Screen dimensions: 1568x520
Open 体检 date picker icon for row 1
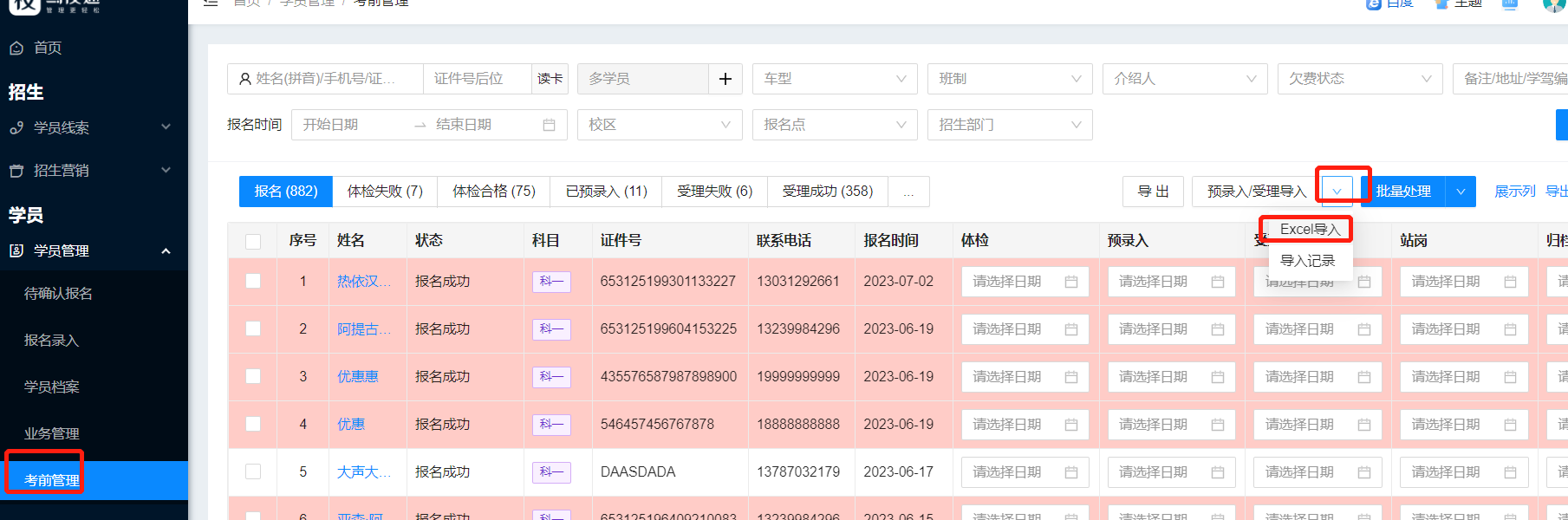coord(1071,282)
